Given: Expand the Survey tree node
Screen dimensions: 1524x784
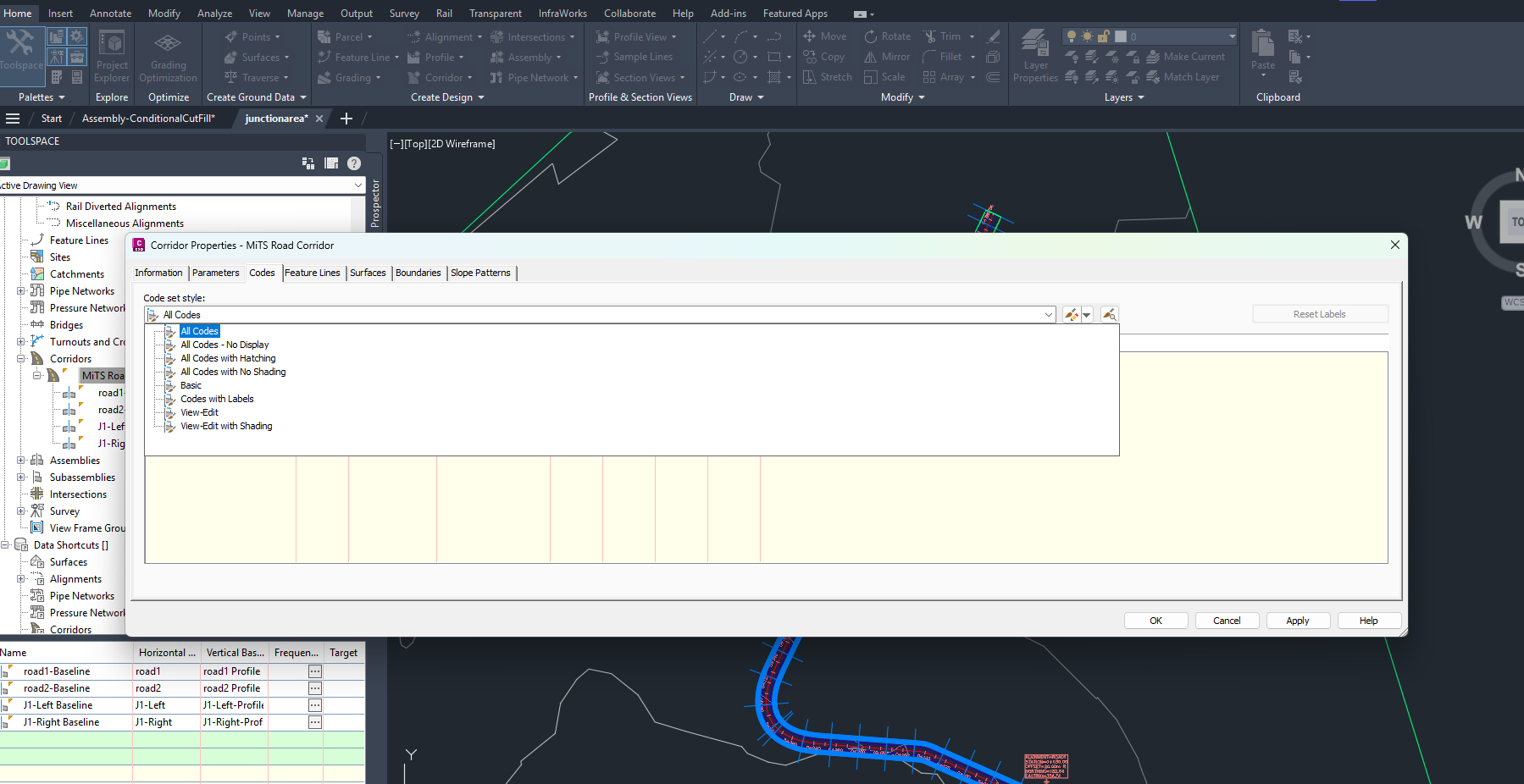Looking at the screenshot, I should coord(21,511).
